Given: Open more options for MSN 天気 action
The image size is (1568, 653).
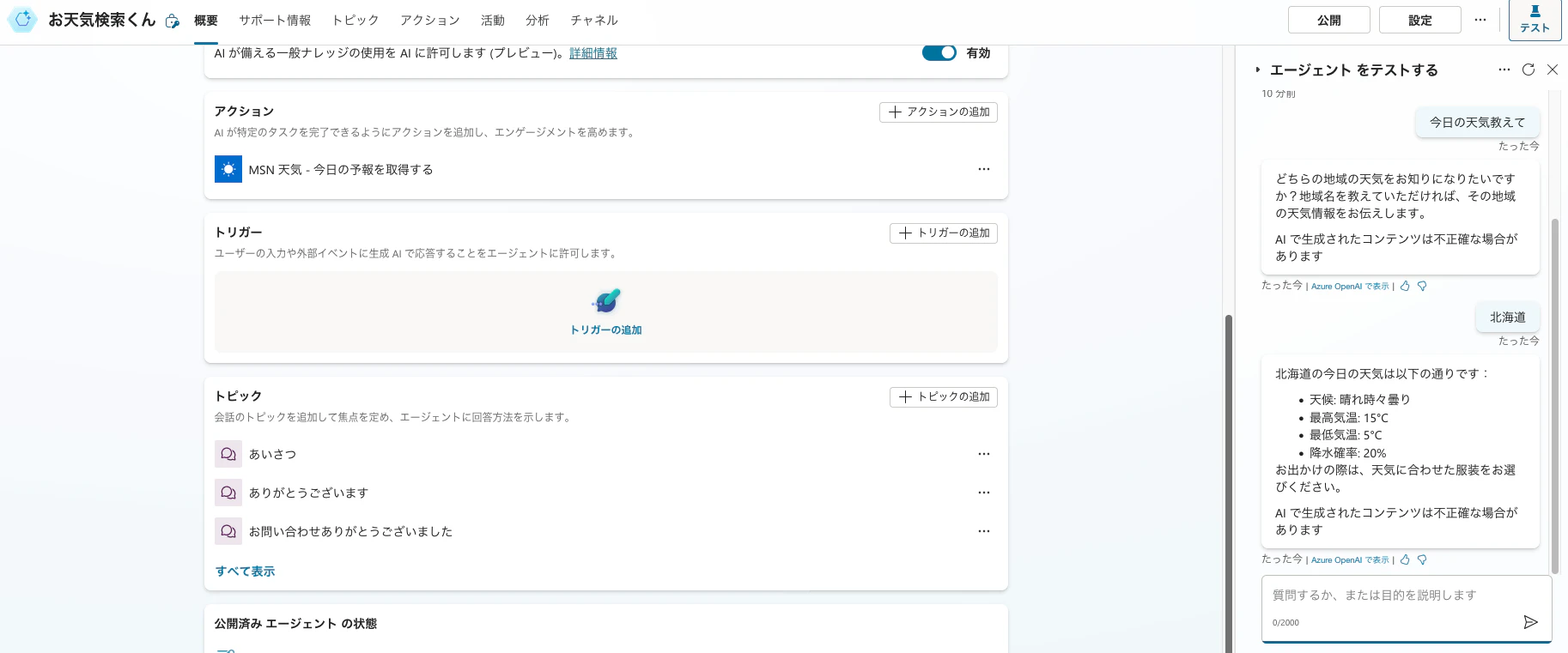Looking at the screenshot, I should click(984, 169).
